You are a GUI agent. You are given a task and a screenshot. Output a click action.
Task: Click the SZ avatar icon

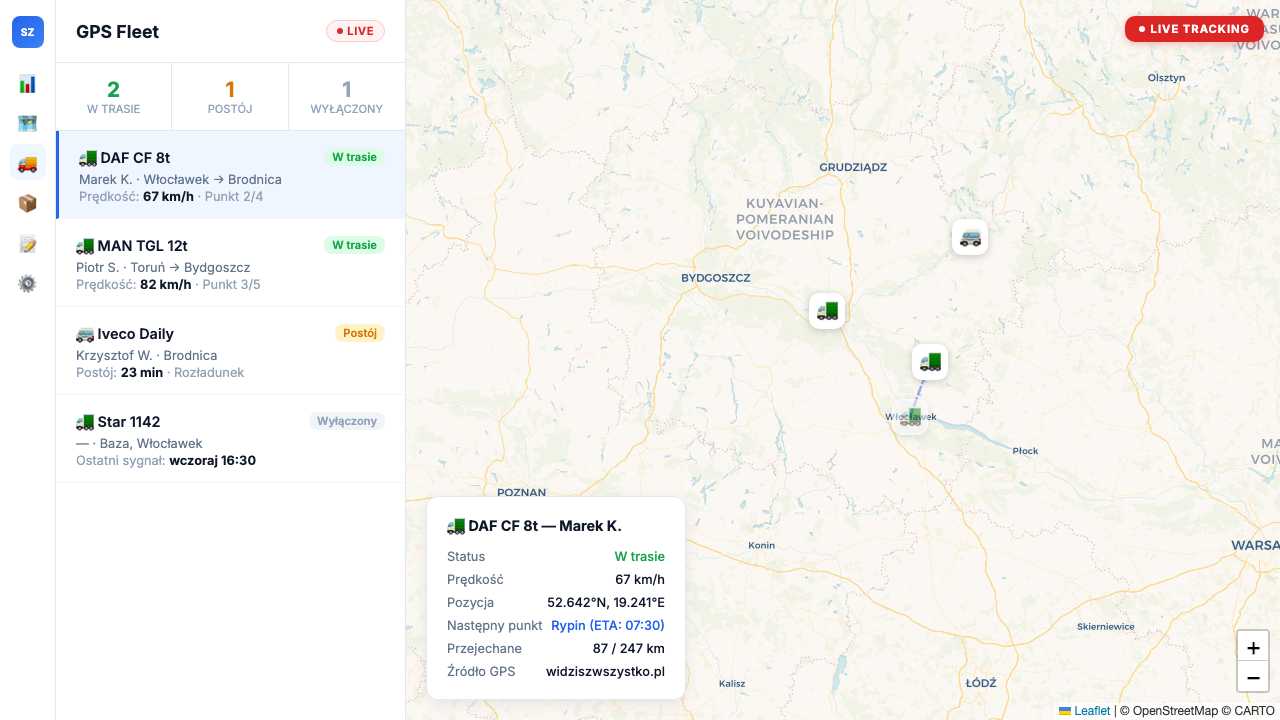tap(27, 31)
